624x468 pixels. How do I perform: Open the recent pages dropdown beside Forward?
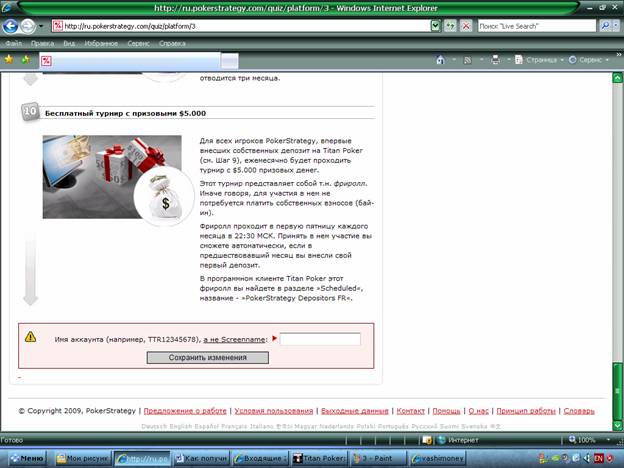click(x=41, y=26)
